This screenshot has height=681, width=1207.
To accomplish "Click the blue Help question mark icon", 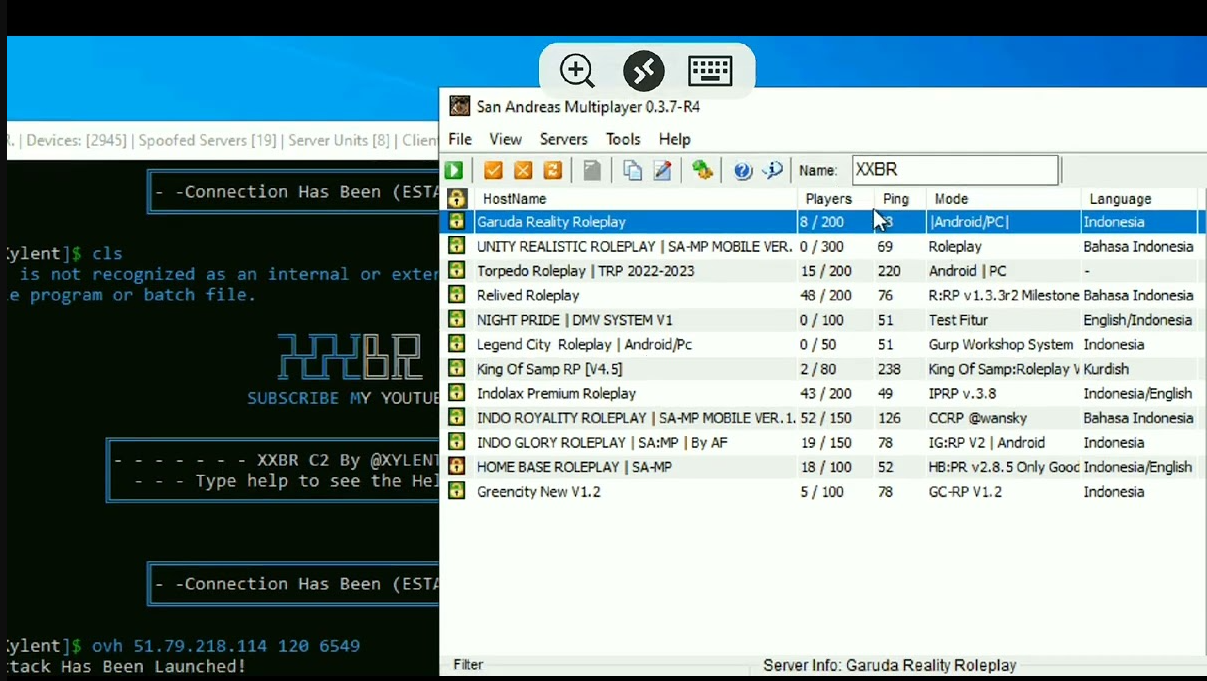I will (742, 171).
